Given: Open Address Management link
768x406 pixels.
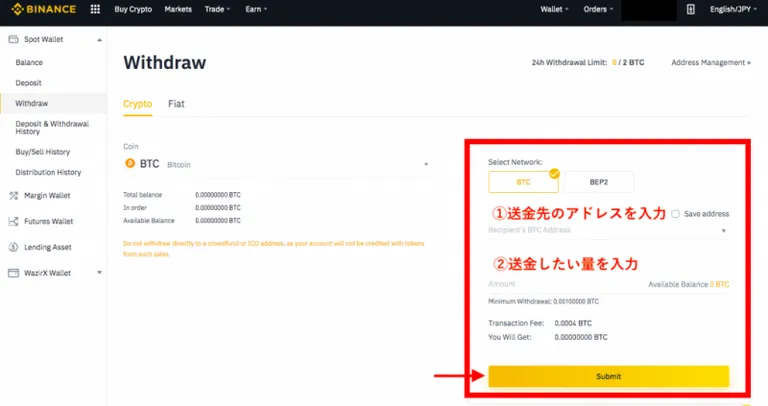Looking at the screenshot, I should [x=711, y=62].
